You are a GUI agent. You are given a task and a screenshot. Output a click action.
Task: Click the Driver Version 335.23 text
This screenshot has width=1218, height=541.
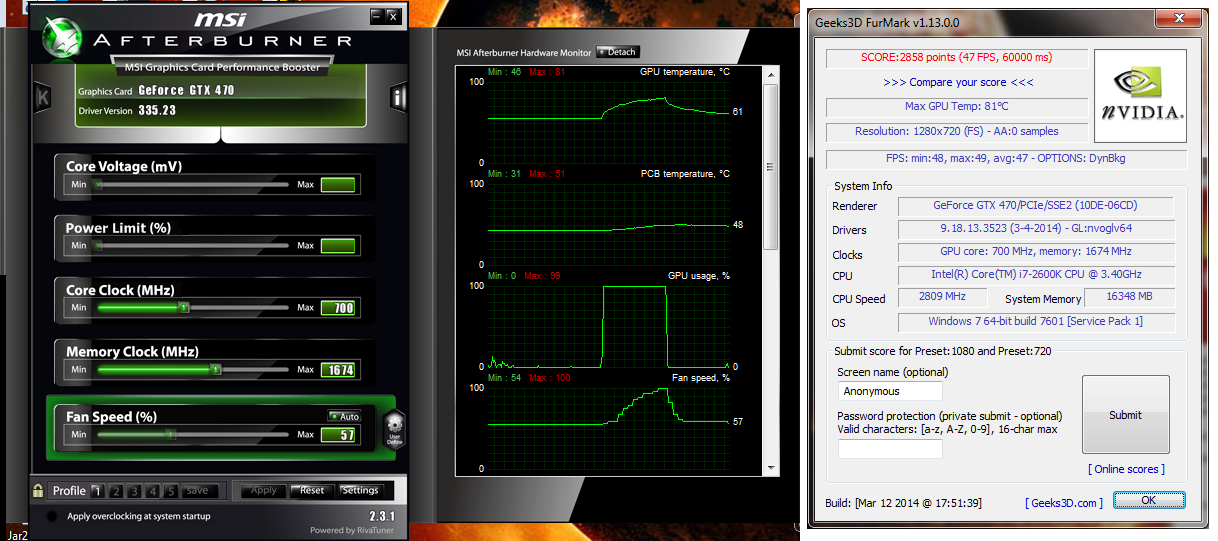click(127, 110)
